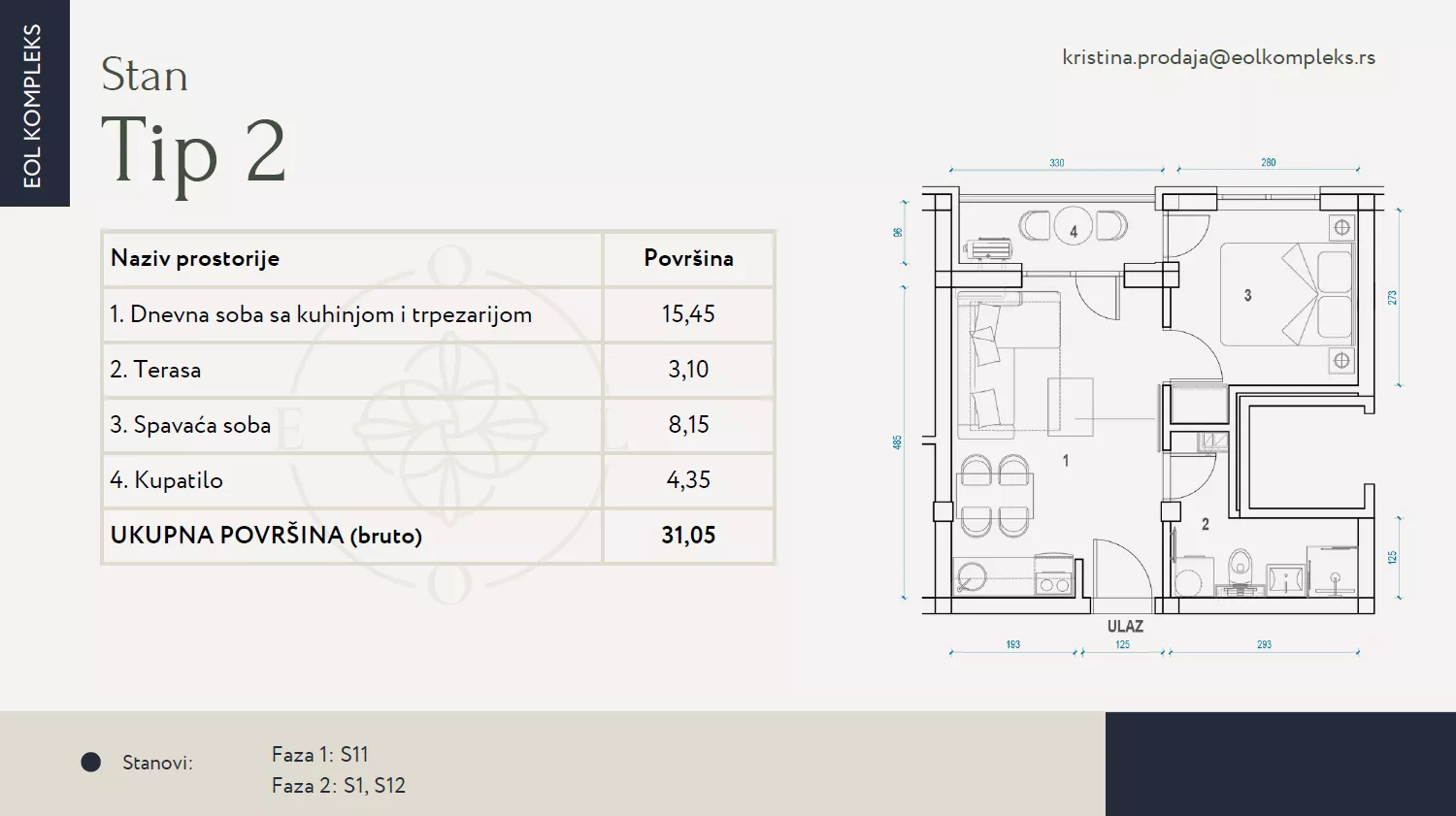The width and height of the screenshot is (1456, 816).
Task: Click the round kitchen sink symbol
Action: pos(972,578)
